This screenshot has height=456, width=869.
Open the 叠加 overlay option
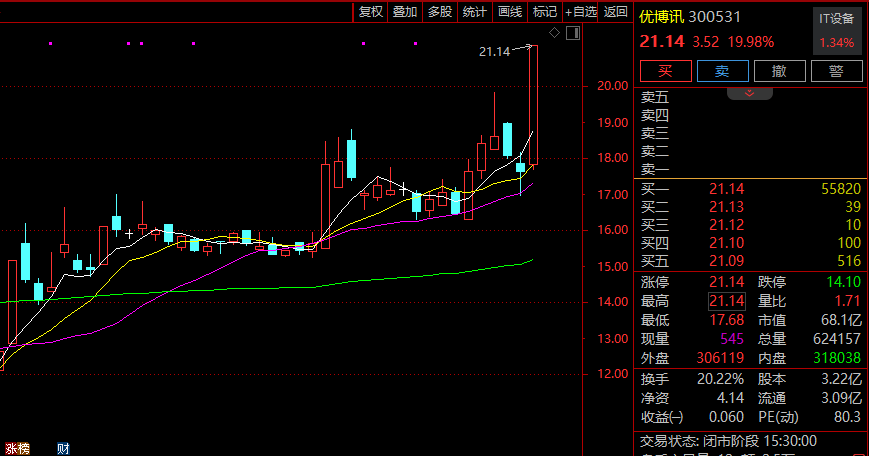pos(405,12)
